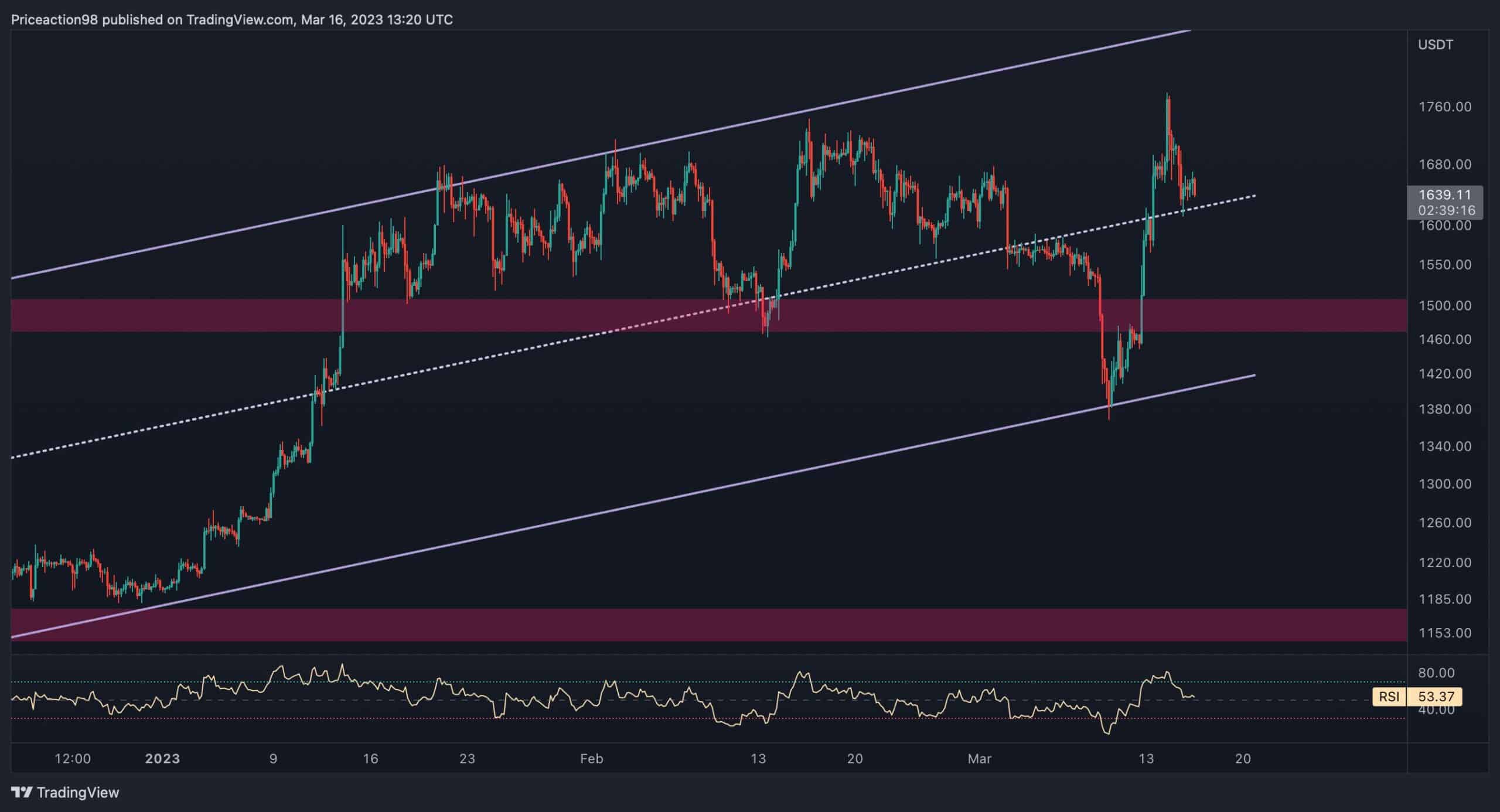
Task: Click the RSI indicator label tag
Action: point(1389,697)
